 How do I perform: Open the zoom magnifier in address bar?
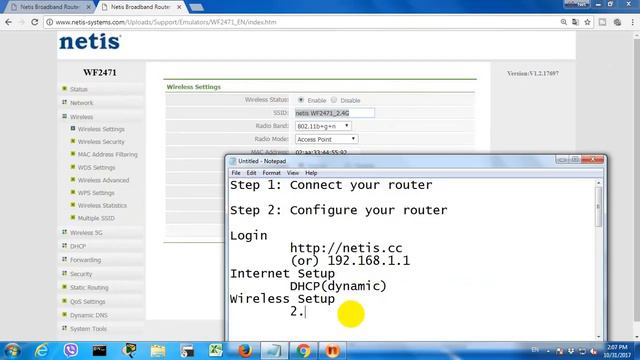[x=564, y=22]
